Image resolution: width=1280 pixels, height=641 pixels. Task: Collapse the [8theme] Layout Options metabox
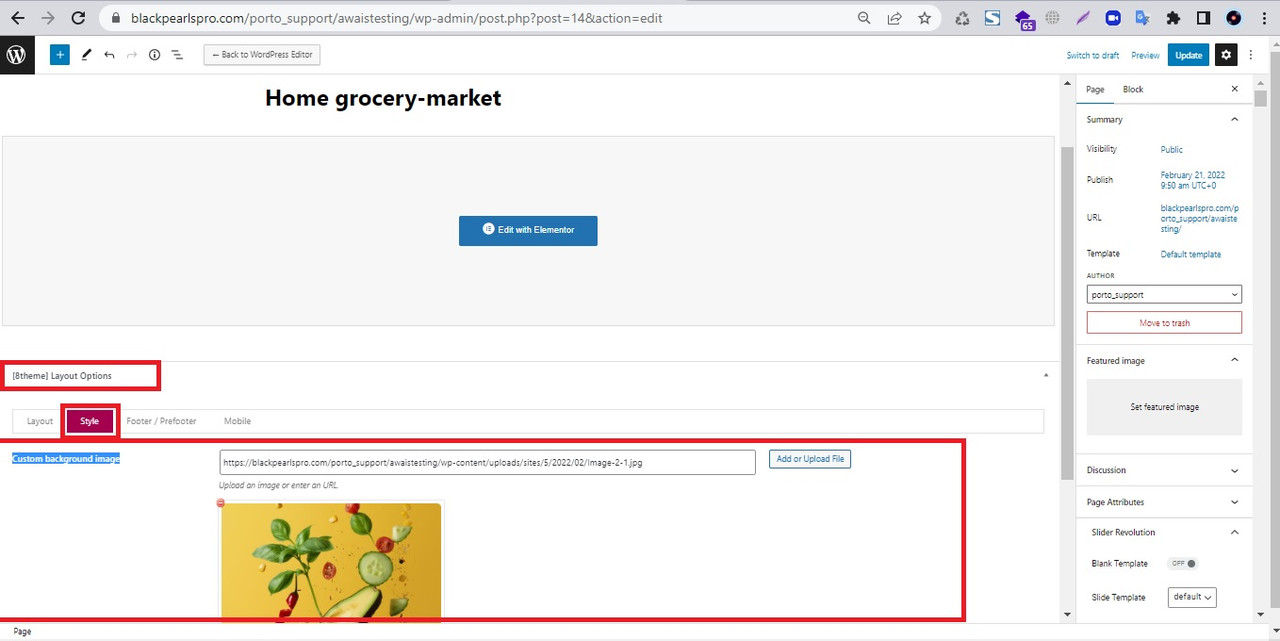[x=1046, y=375]
